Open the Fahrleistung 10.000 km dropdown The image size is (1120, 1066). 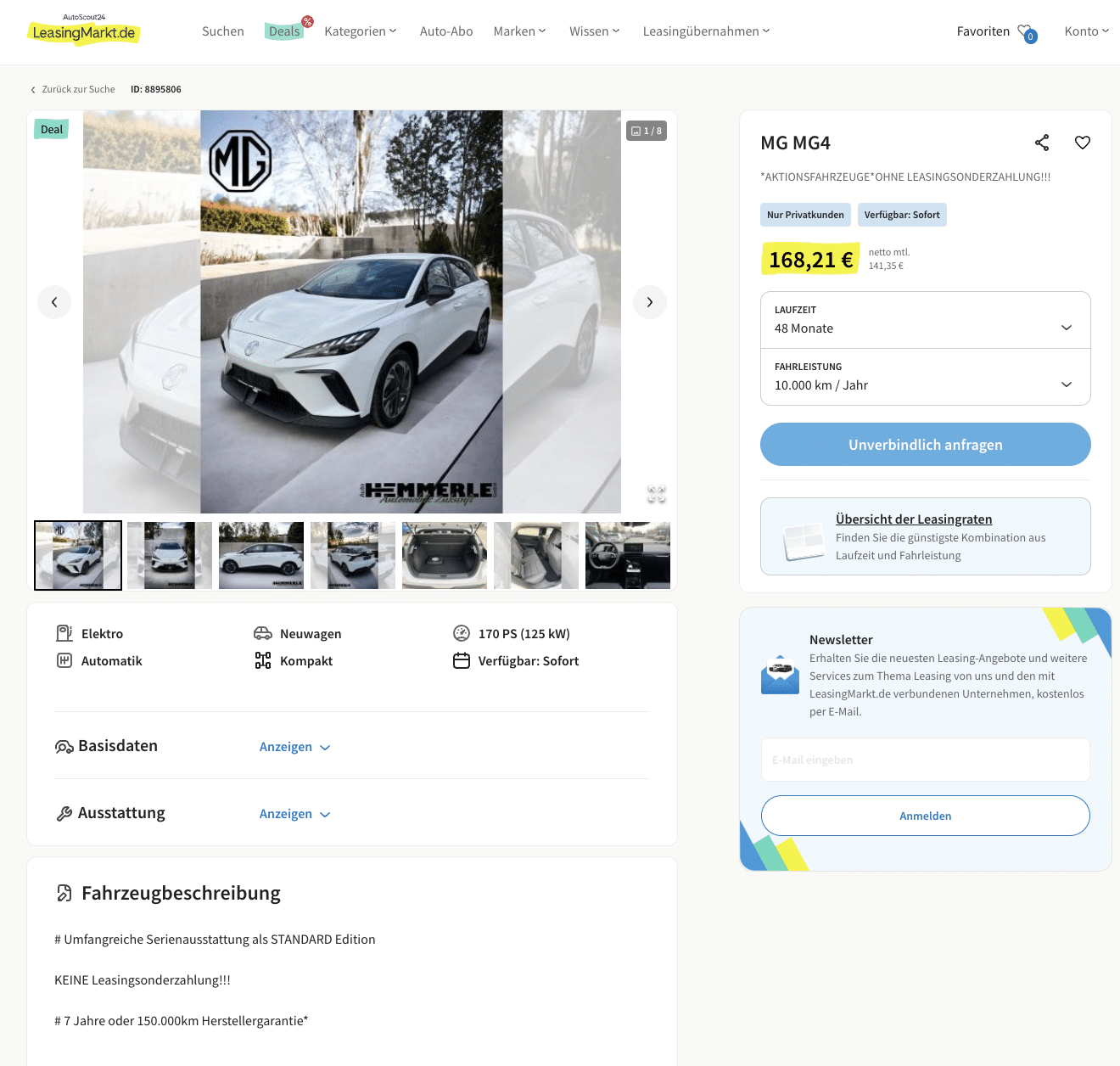(x=926, y=377)
